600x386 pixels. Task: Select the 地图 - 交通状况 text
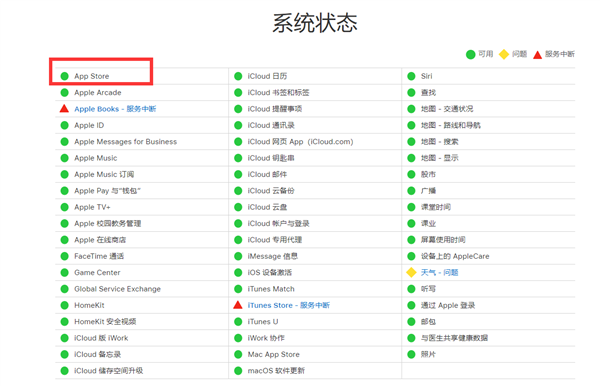[x=447, y=109]
